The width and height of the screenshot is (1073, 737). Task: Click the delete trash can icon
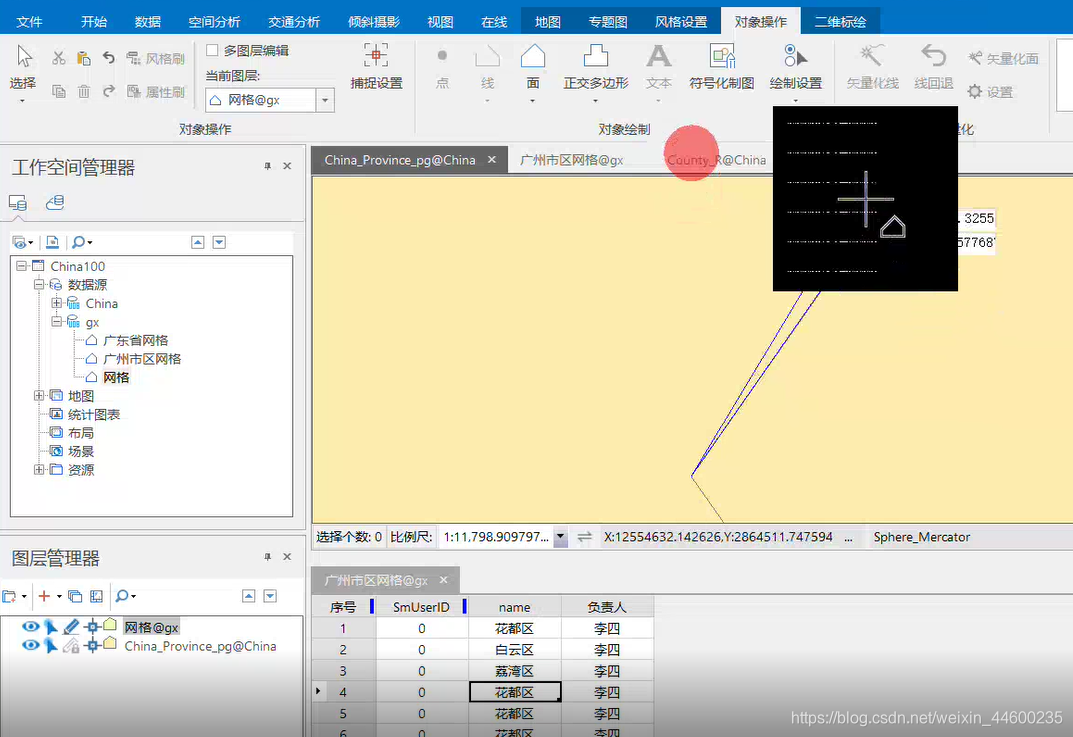(83, 91)
